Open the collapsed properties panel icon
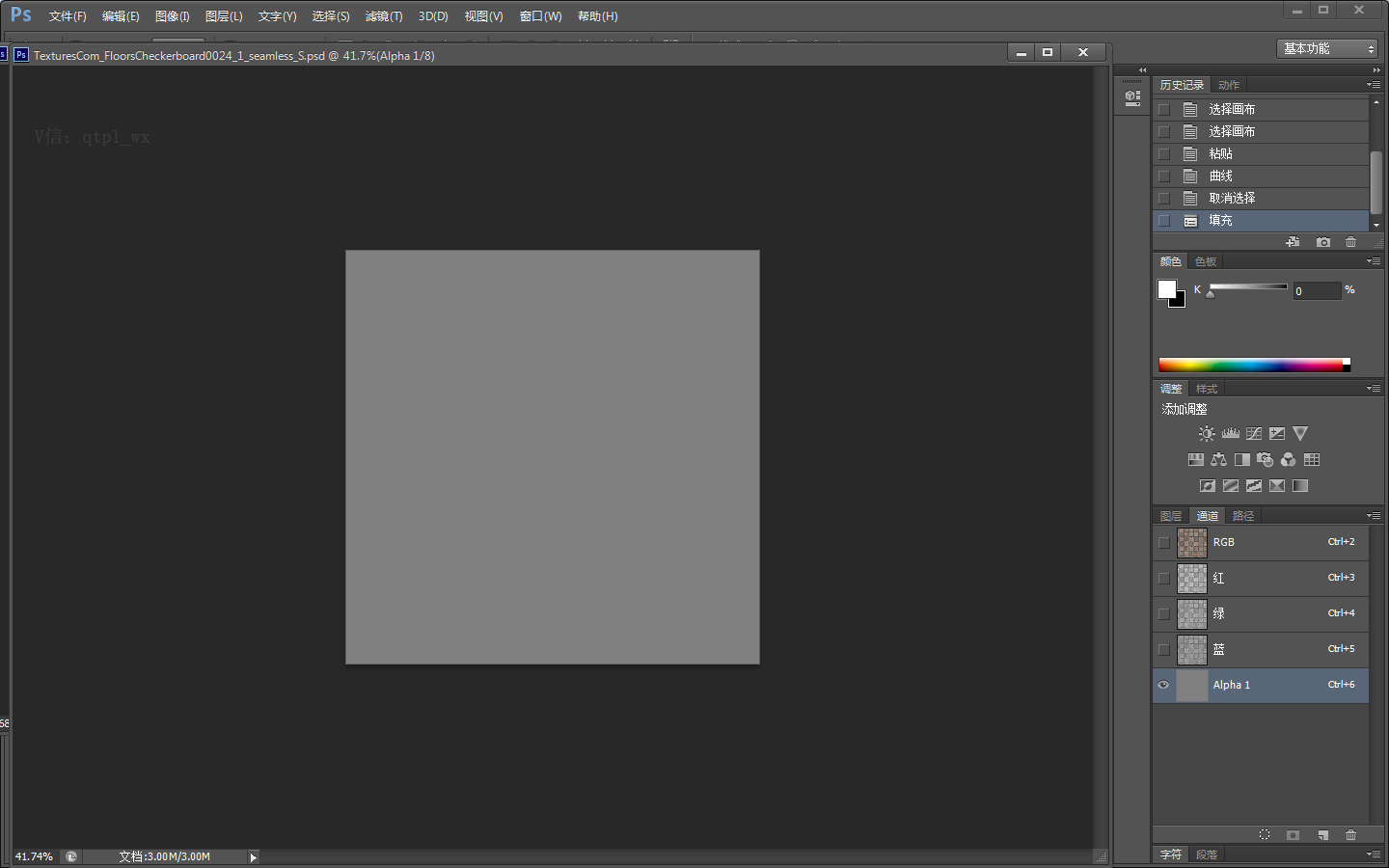This screenshot has height=868, width=1389. pyautogui.click(x=1132, y=96)
